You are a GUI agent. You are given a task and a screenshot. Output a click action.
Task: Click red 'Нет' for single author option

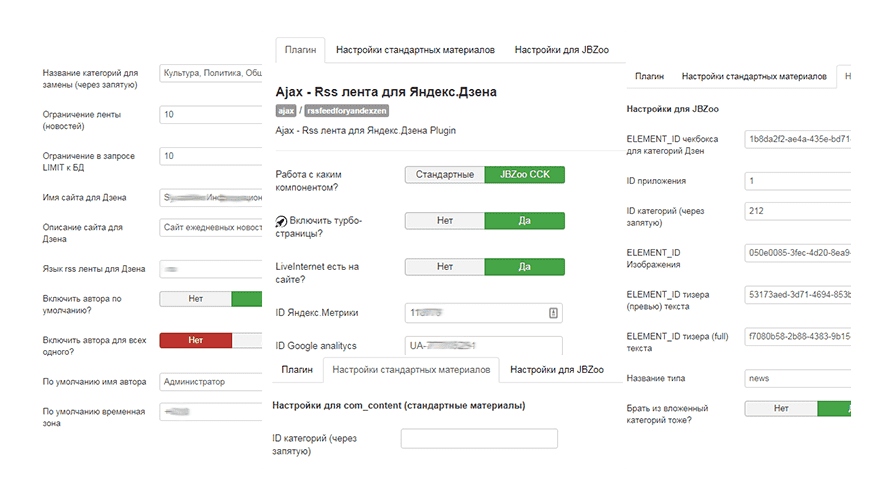coord(196,340)
